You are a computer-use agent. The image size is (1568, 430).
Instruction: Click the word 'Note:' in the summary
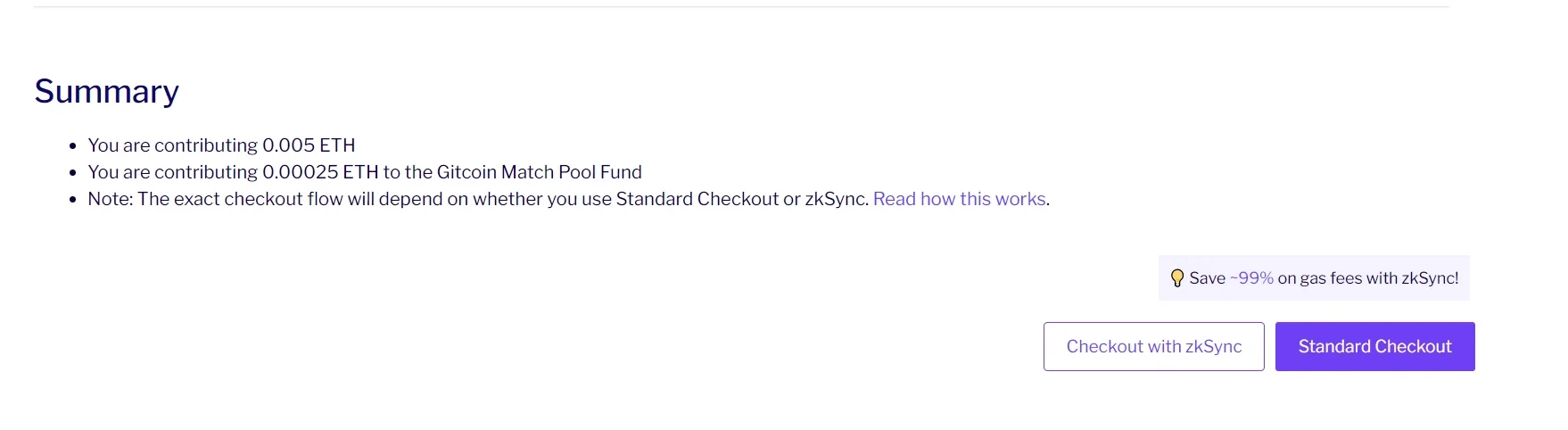pyautogui.click(x=110, y=199)
